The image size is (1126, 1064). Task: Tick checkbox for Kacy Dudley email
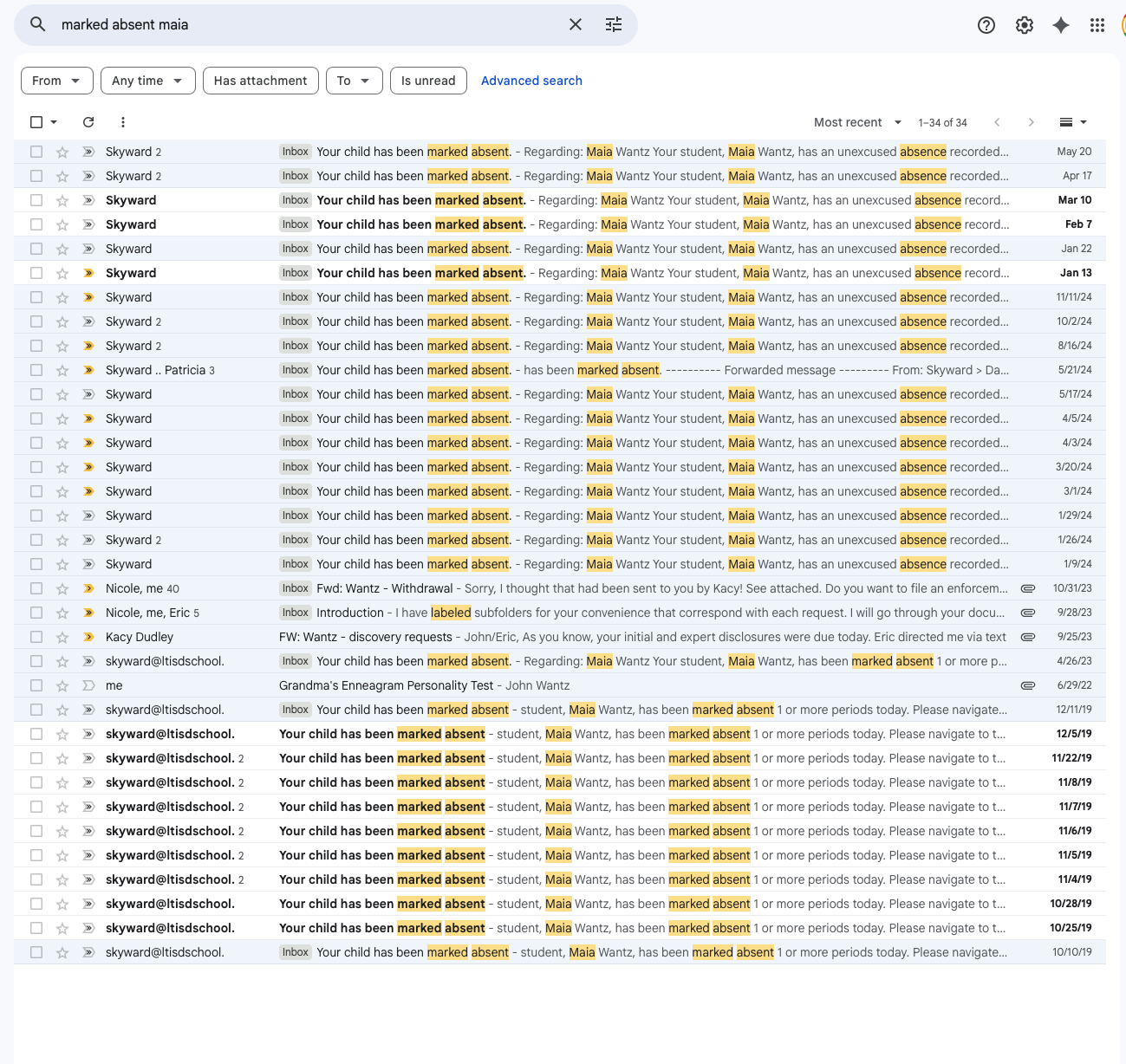(x=36, y=637)
